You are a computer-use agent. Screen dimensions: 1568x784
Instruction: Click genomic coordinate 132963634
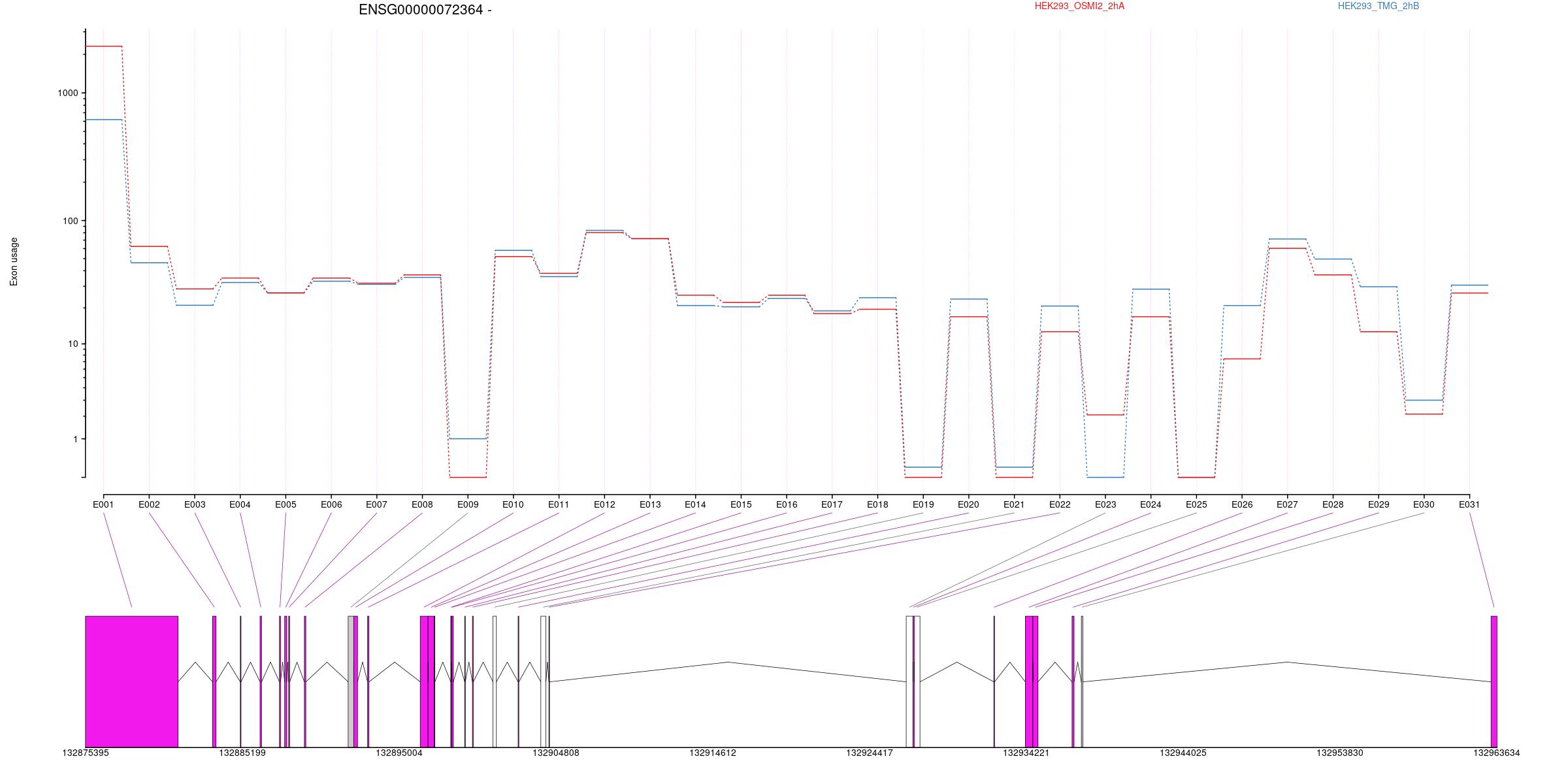click(x=1497, y=753)
